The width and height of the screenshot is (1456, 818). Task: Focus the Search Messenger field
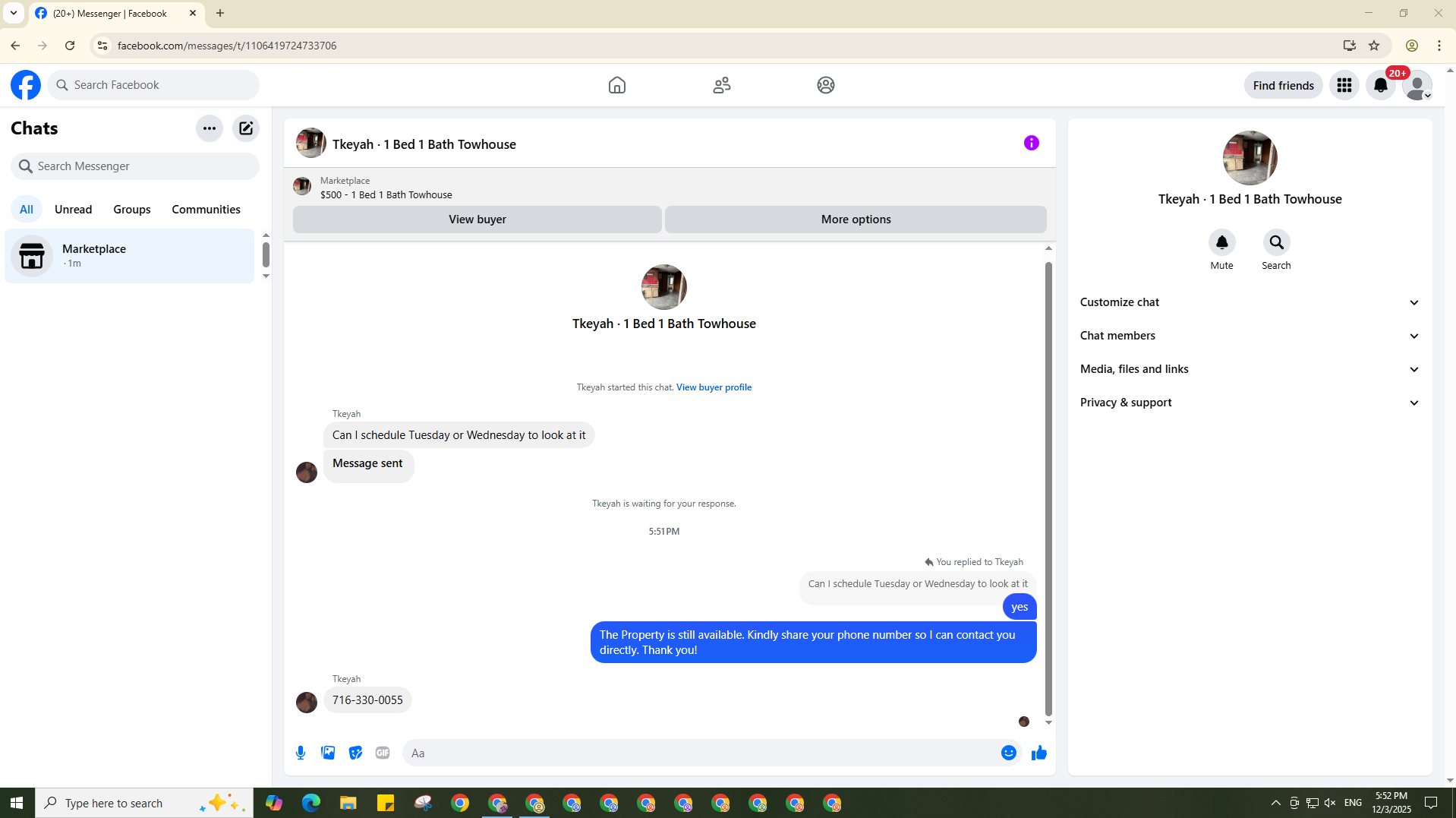(135, 166)
